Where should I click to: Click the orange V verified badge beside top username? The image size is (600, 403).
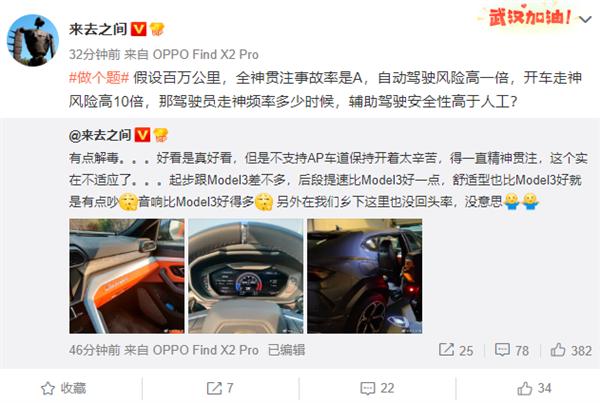point(139,29)
